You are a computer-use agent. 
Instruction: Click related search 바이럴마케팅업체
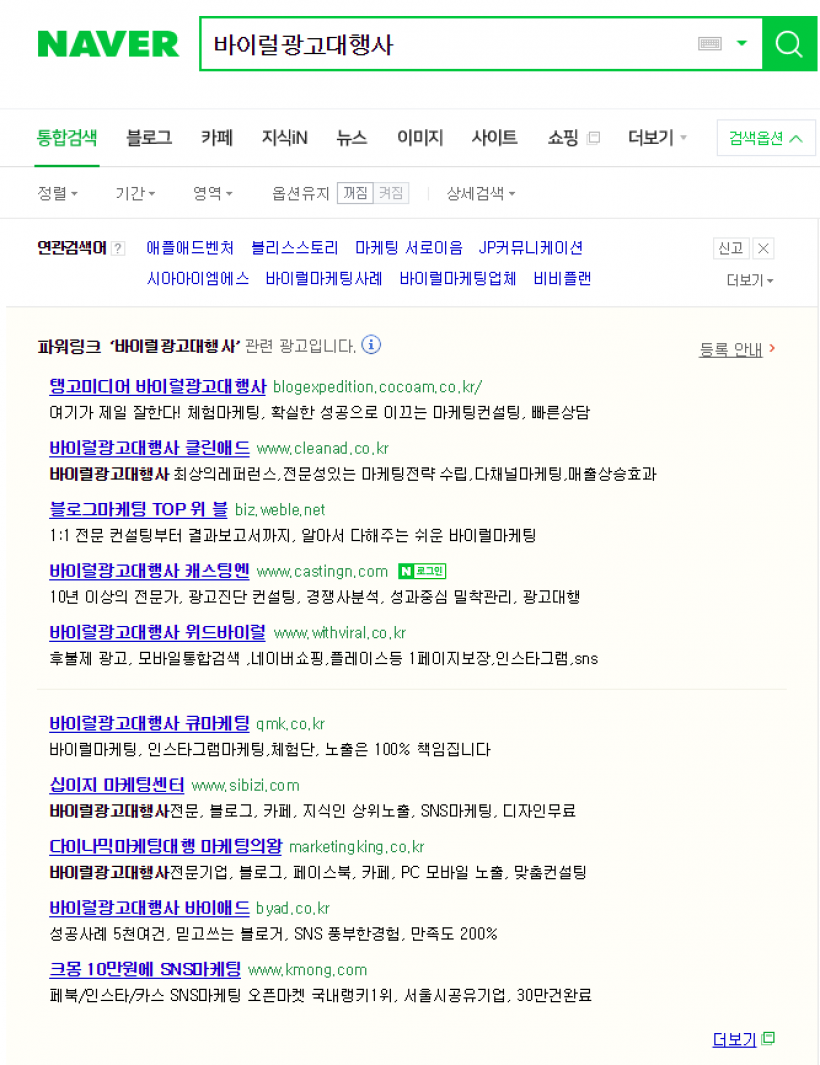click(x=458, y=278)
